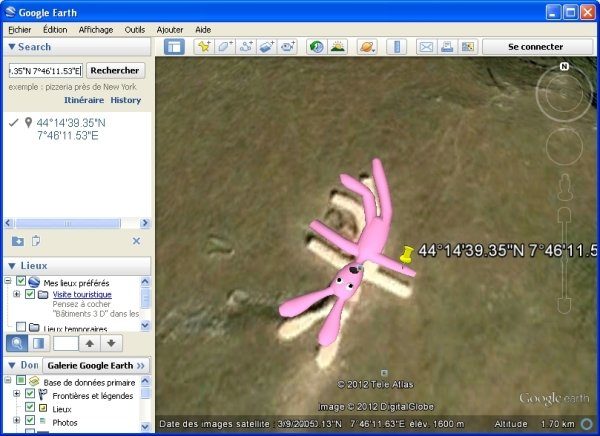The image size is (600, 436).
Task: Click the Rechercher button
Action: [115, 70]
